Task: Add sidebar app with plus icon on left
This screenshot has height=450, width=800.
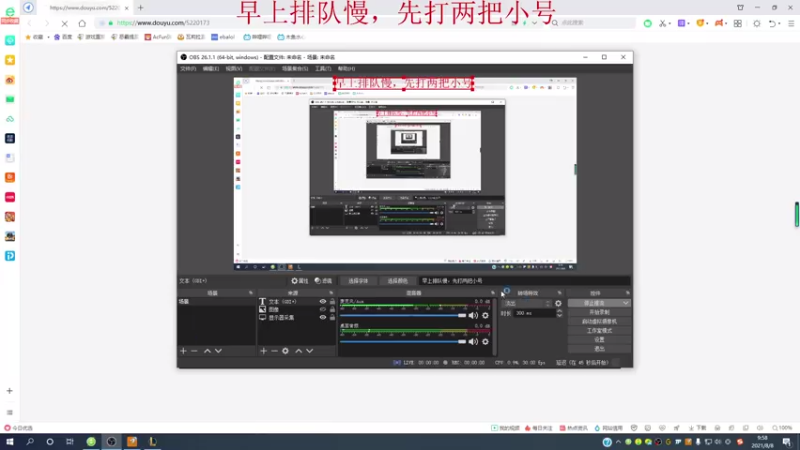Action: point(10,391)
